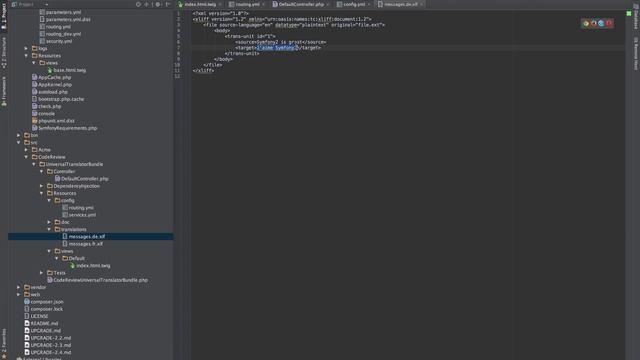
Task: Collapse the CodeReview folder
Action: pos(27,157)
